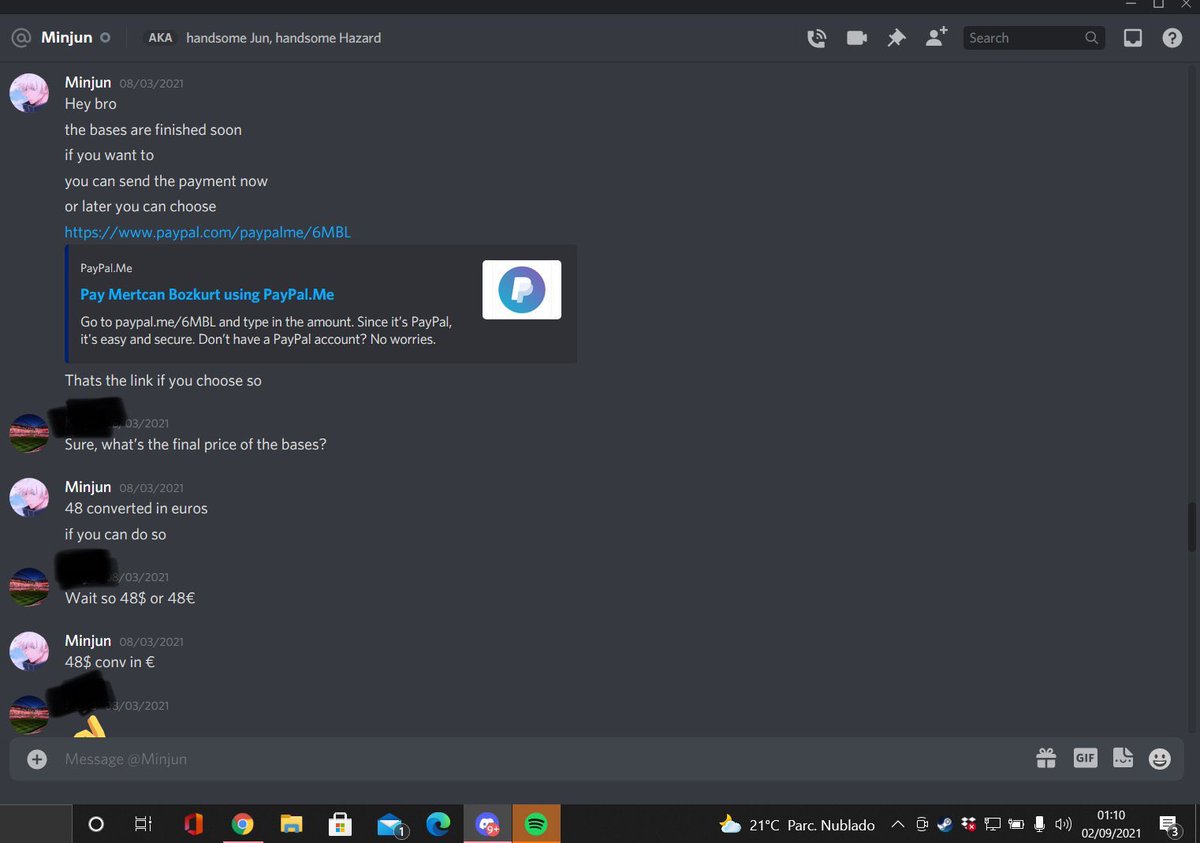Click Minjun's avatar on the 48$ conv message
Viewport: 1200px width, 843px height.
(30, 651)
